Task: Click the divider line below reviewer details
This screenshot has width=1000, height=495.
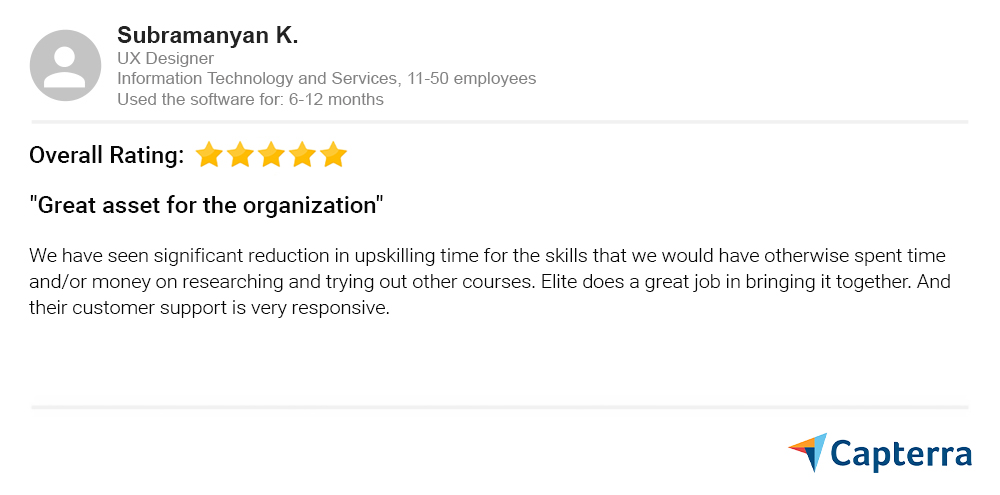Action: [500, 122]
